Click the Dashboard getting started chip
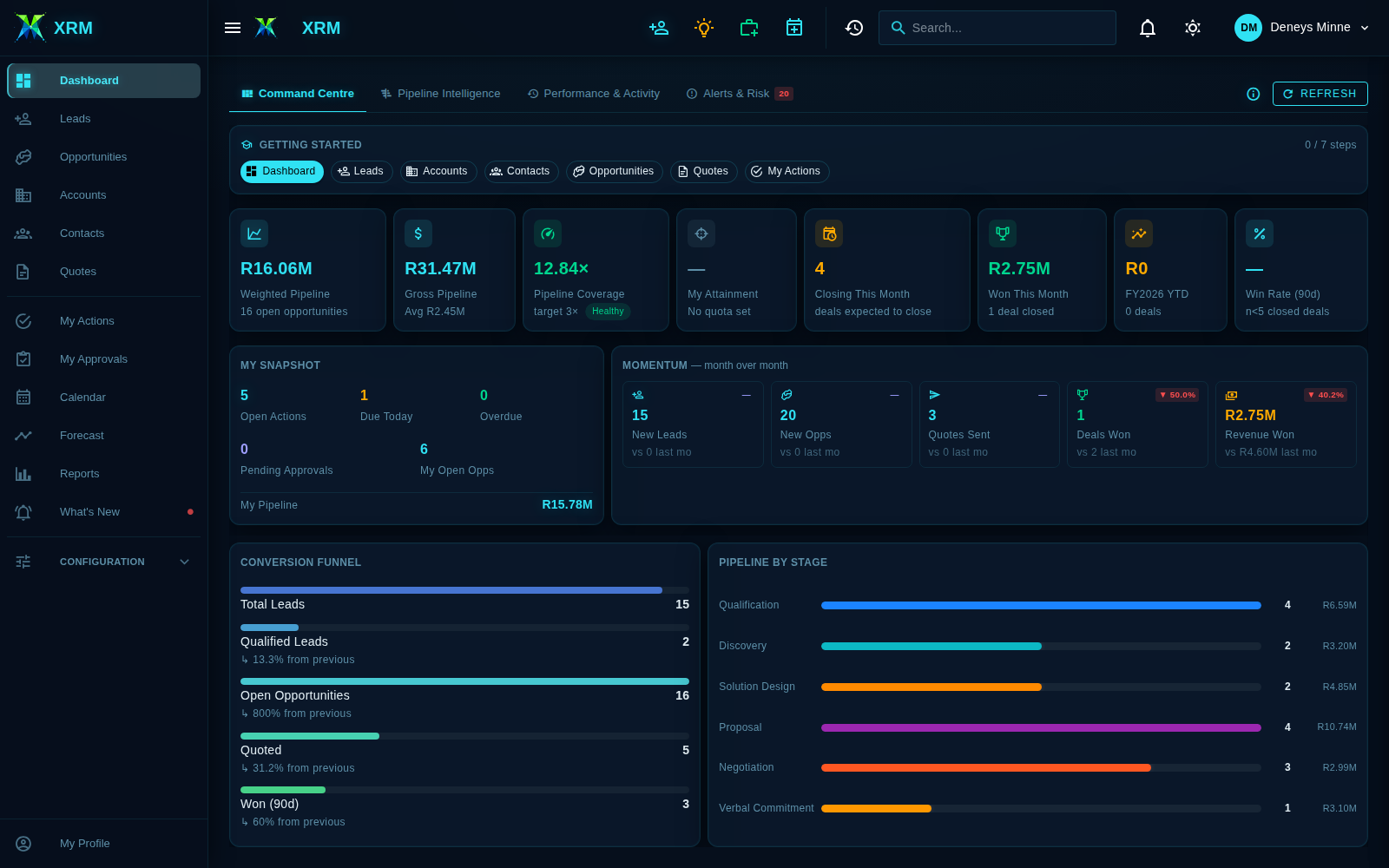The image size is (1389, 868). 282,172
